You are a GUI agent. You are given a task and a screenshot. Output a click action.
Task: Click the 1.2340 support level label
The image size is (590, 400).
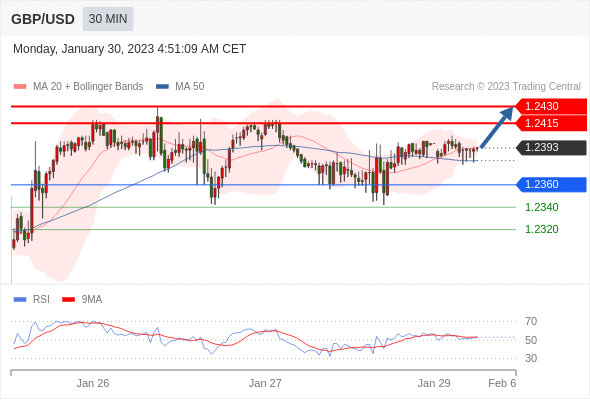pyautogui.click(x=541, y=207)
